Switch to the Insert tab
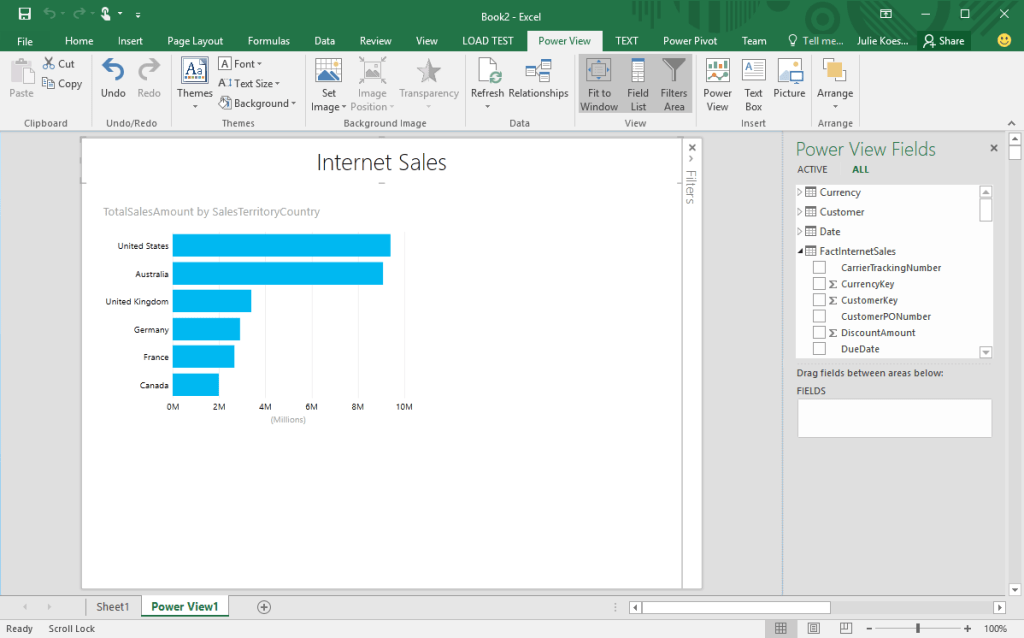 (130, 40)
